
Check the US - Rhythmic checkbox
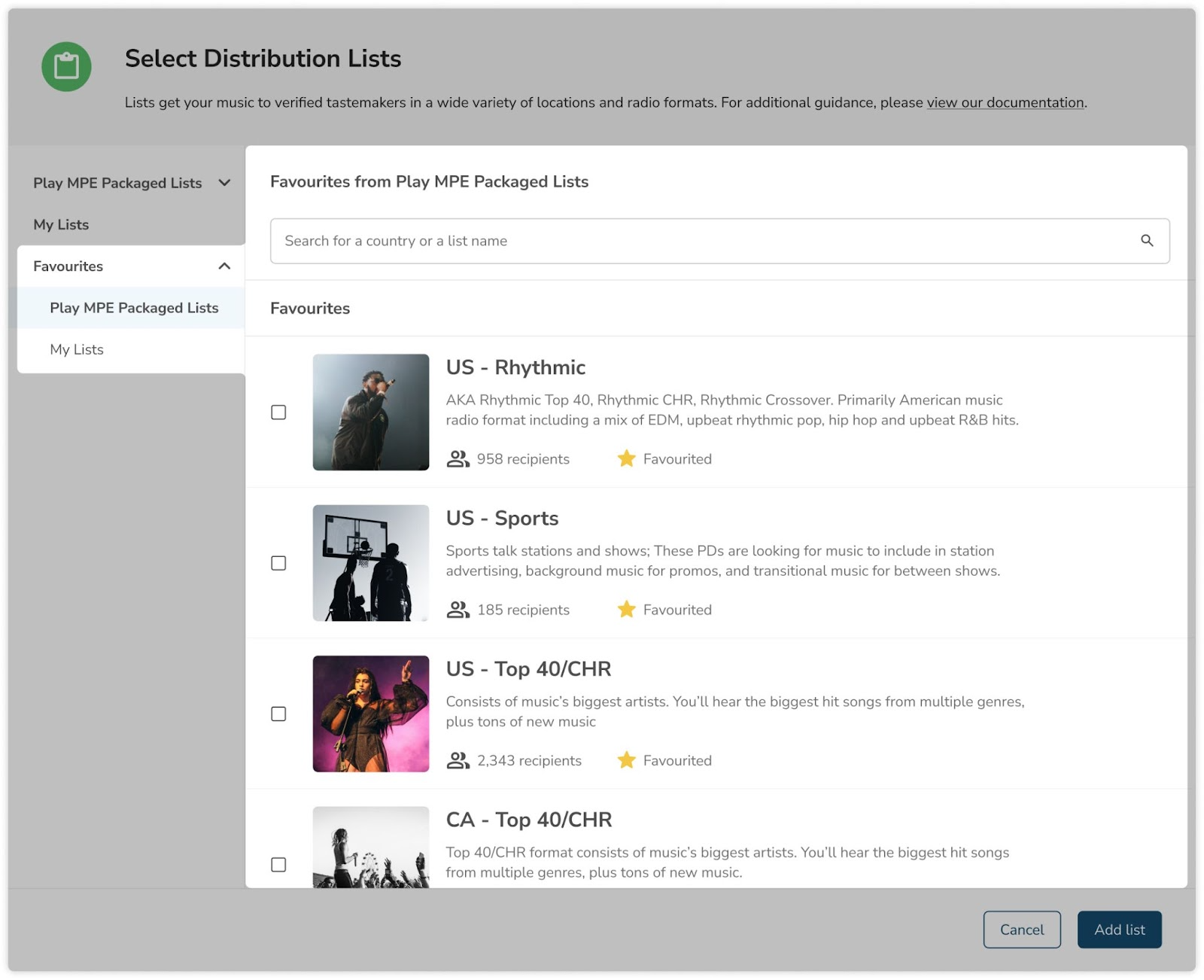pyautogui.click(x=278, y=412)
